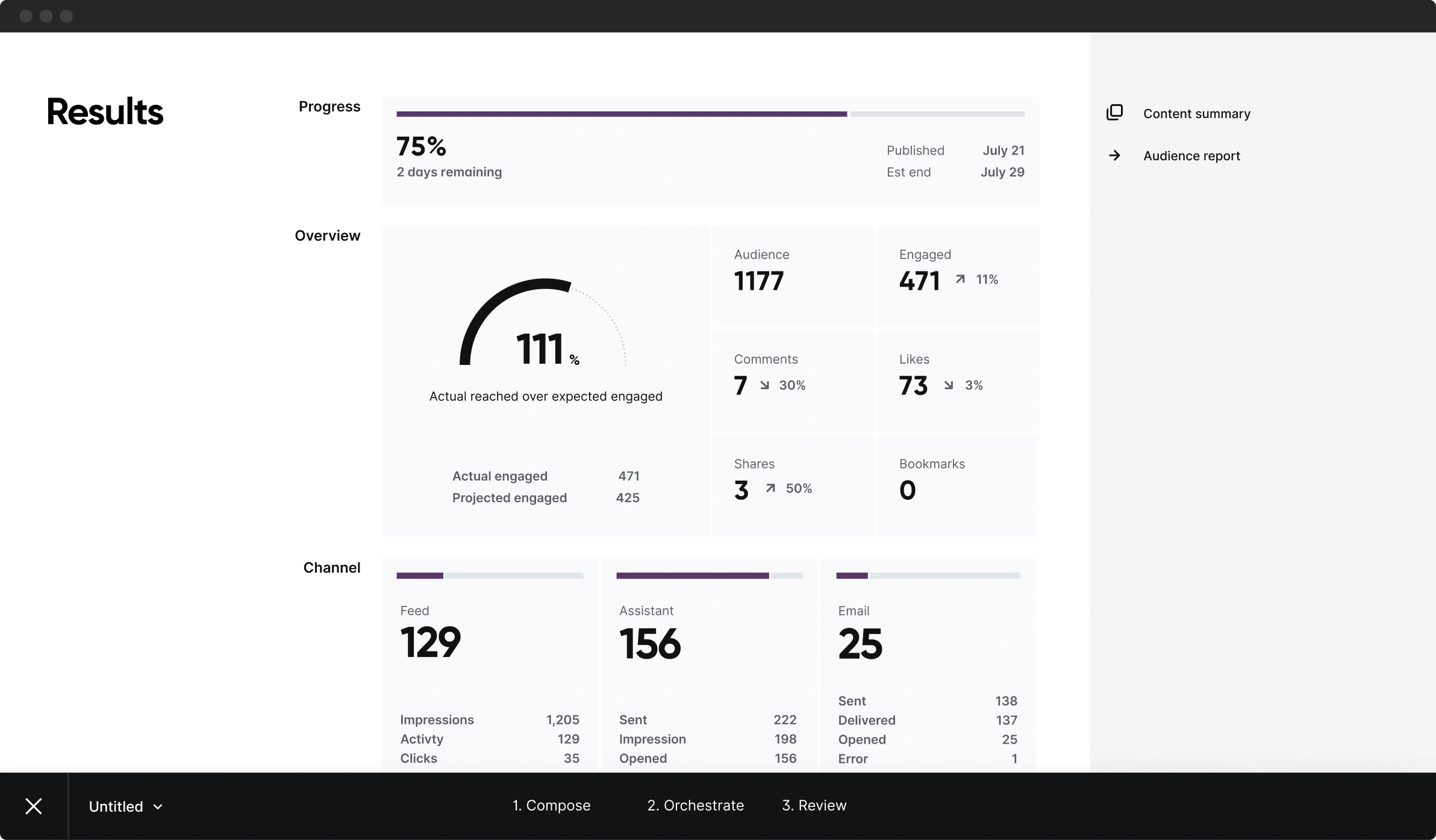Image resolution: width=1436 pixels, height=840 pixels.
Task: Select the Comments 7 card
Action: 793,381
